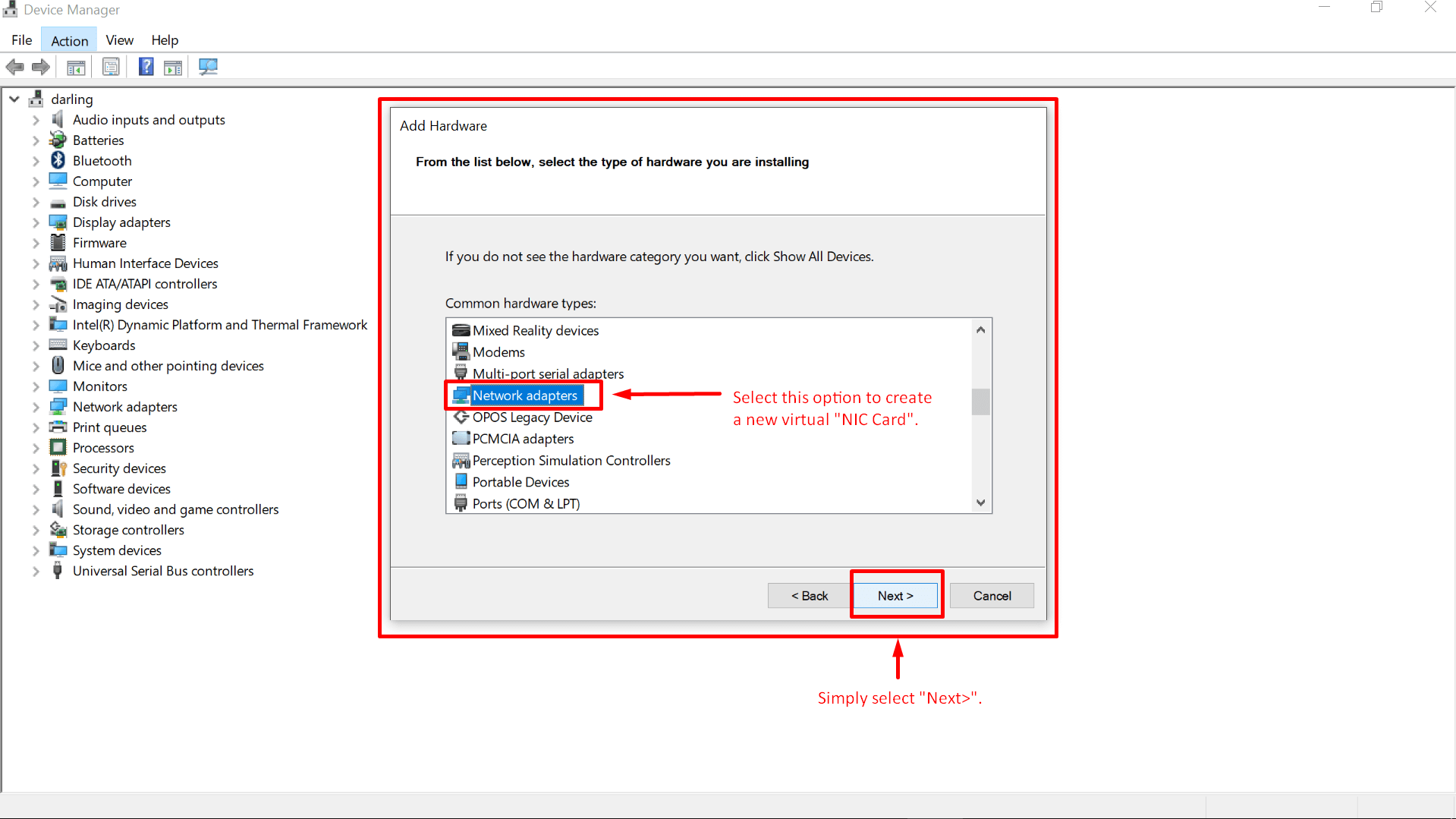The height and width of the screenshot is (819, 1456).
Task: Click scroll down arrow of hardware list
Action: [x=980, y=502]
